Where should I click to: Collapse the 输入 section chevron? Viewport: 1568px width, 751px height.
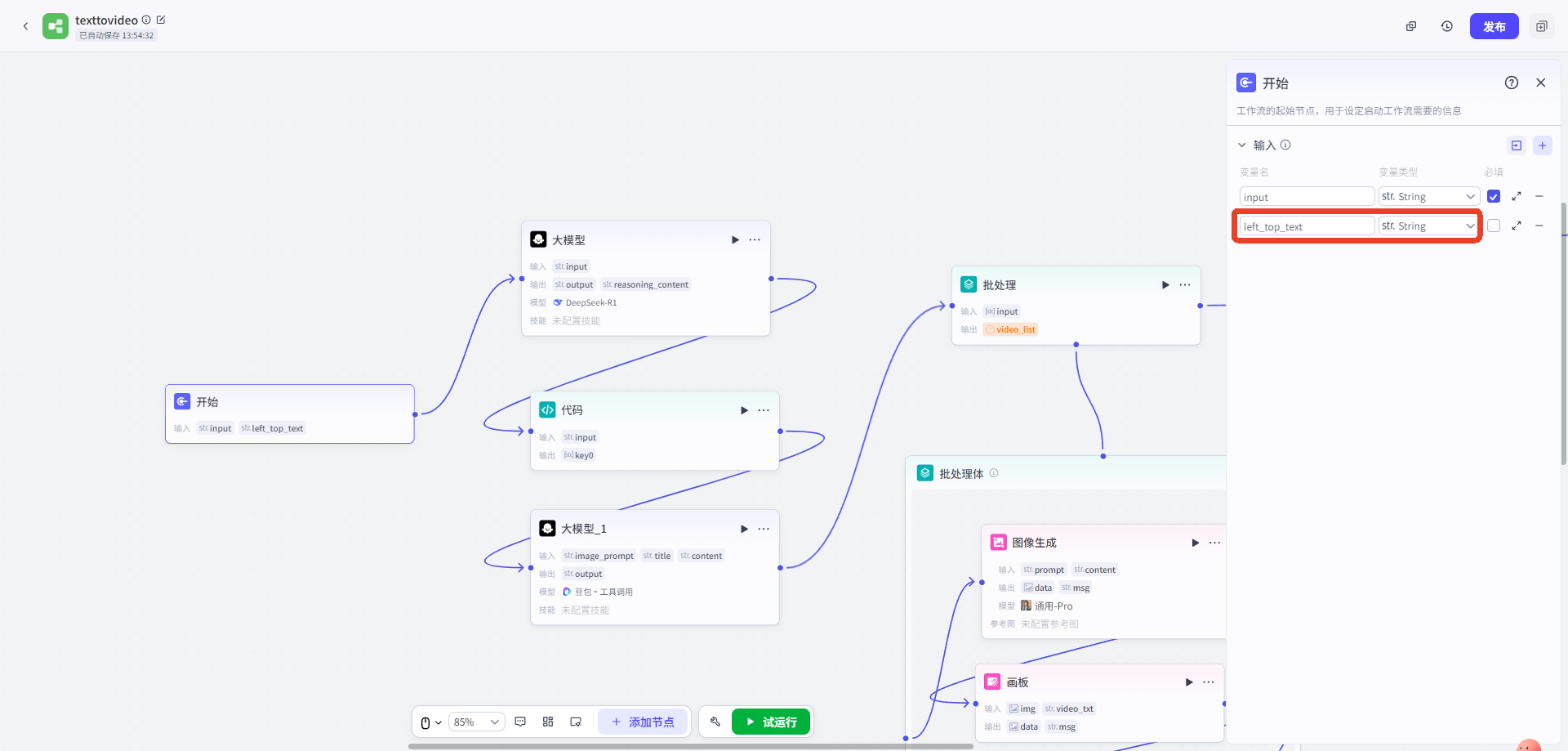click(1242, 145)
